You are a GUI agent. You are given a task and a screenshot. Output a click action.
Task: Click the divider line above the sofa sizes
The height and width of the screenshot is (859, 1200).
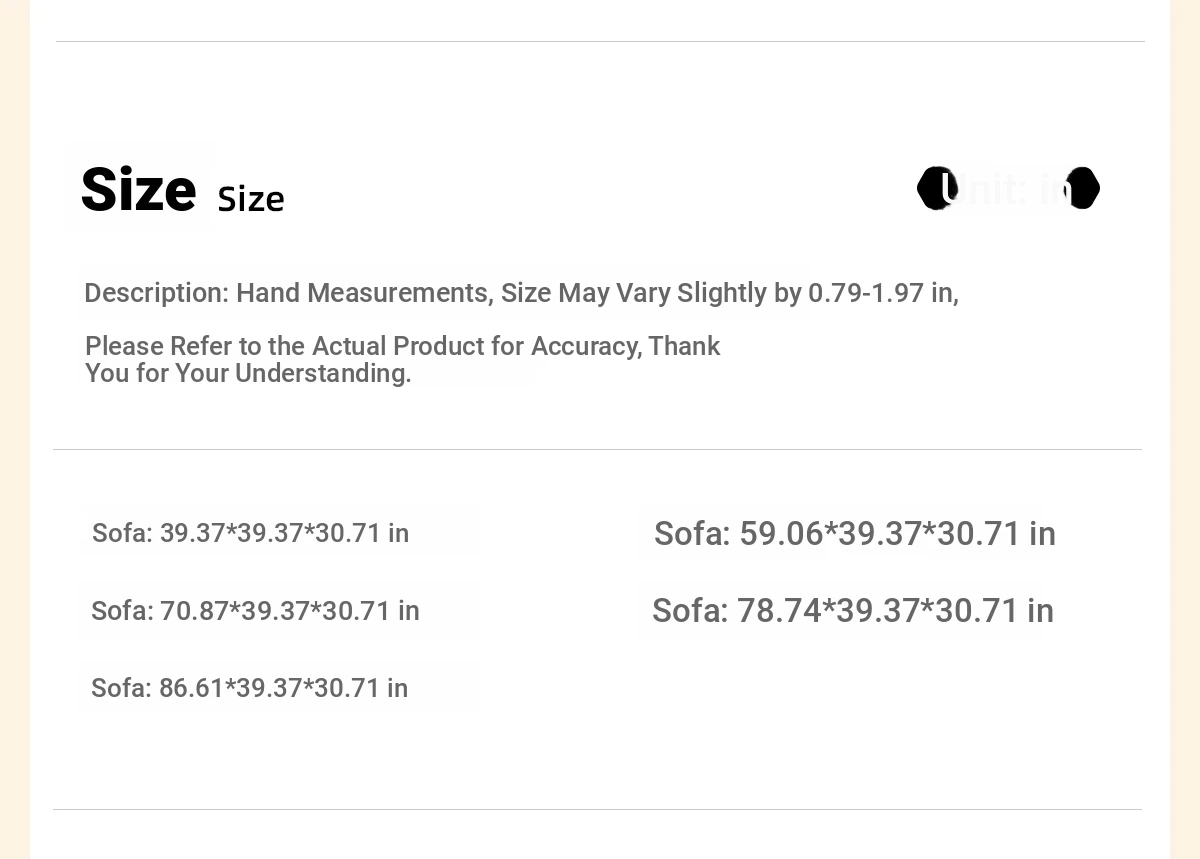597,449
